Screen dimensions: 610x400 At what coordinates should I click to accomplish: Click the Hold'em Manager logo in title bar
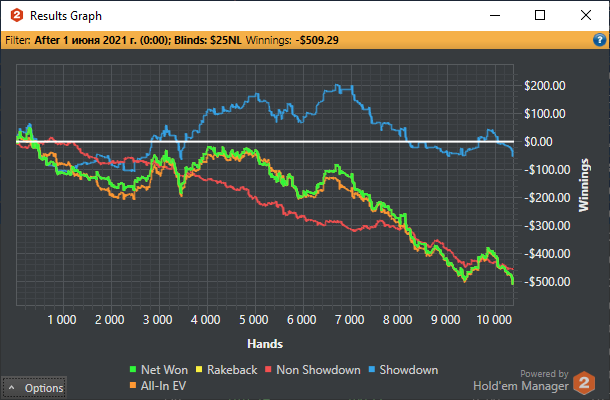point(17,16)
